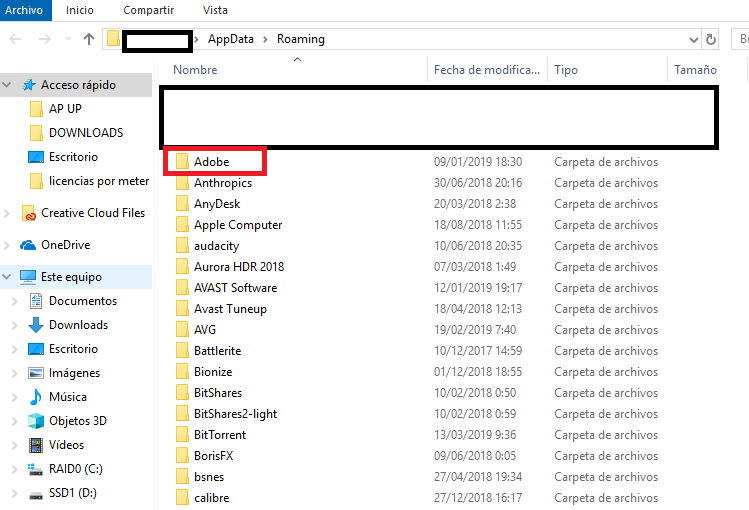
Task: Click the Vídeos film icon
Action: pos(36,445)
